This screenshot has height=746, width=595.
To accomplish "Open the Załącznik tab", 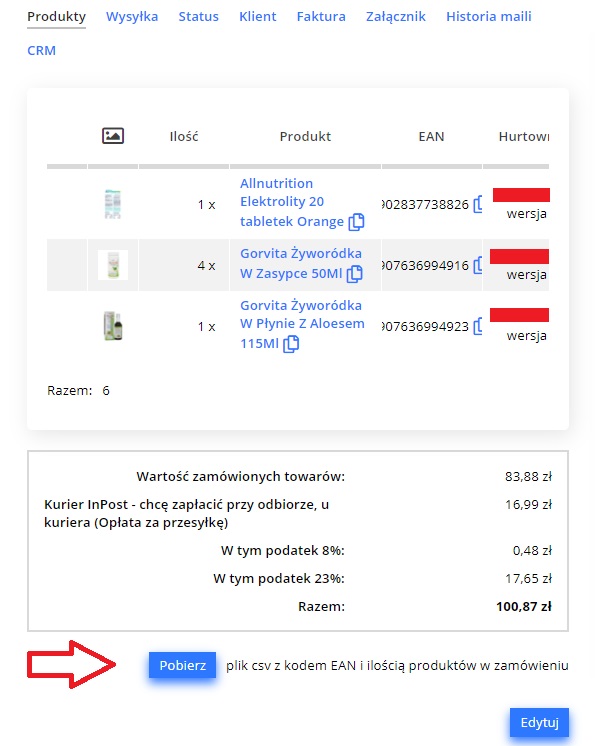I will pos(396,17).
